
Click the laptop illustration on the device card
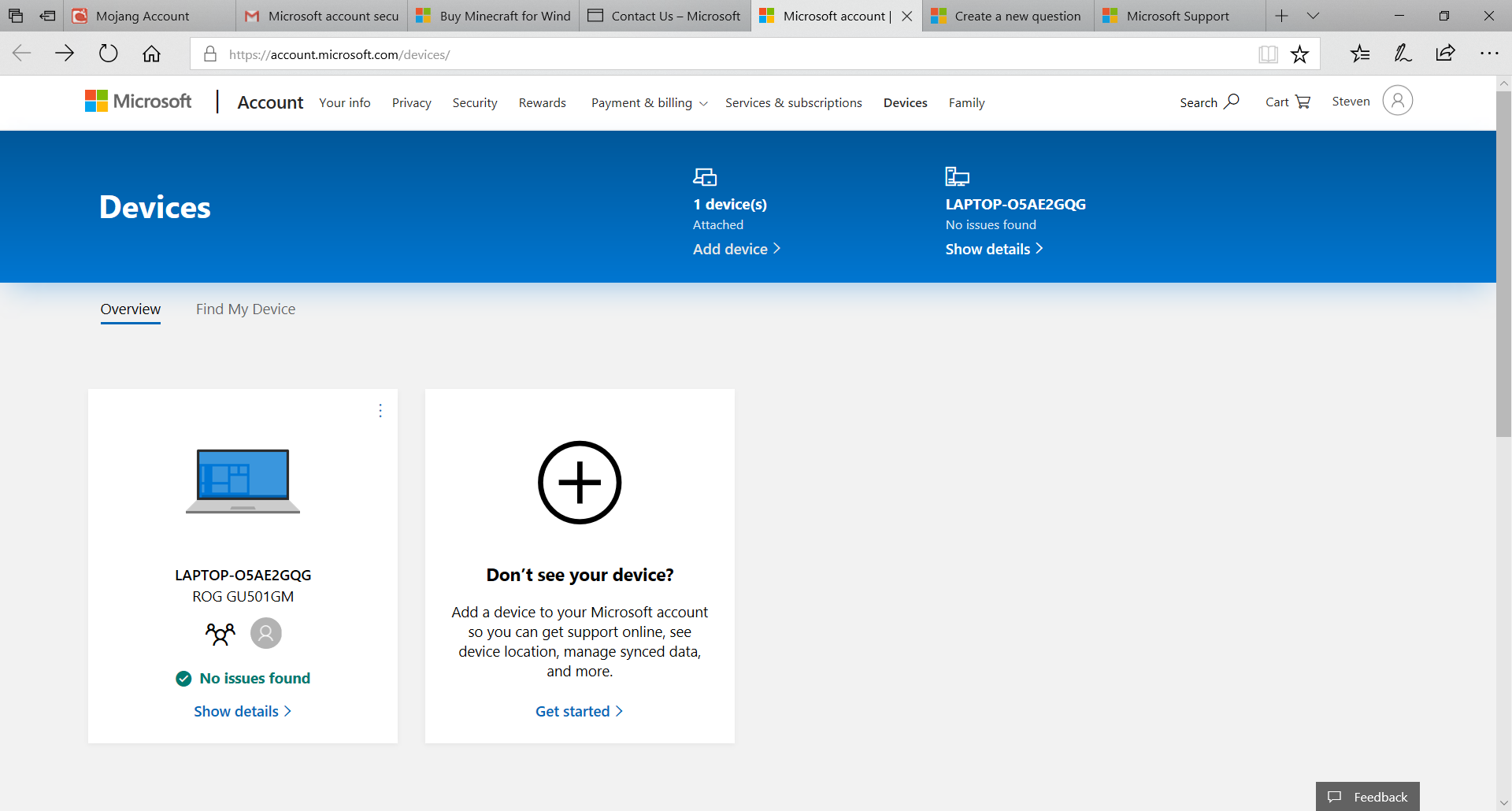[x=243, y=481]
